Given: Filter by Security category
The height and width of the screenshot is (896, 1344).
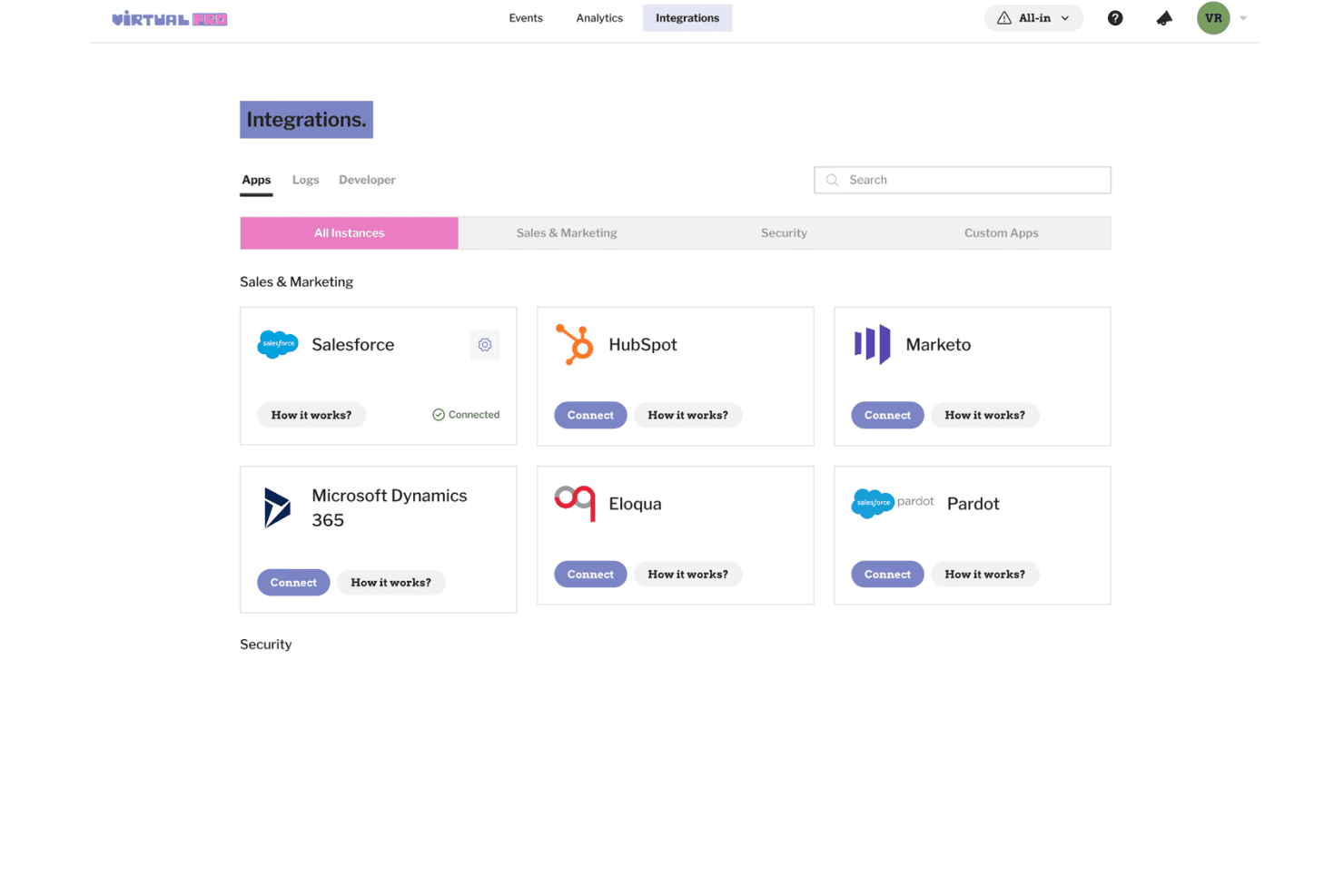Looking at the screenshot, I should click(784, 233).
